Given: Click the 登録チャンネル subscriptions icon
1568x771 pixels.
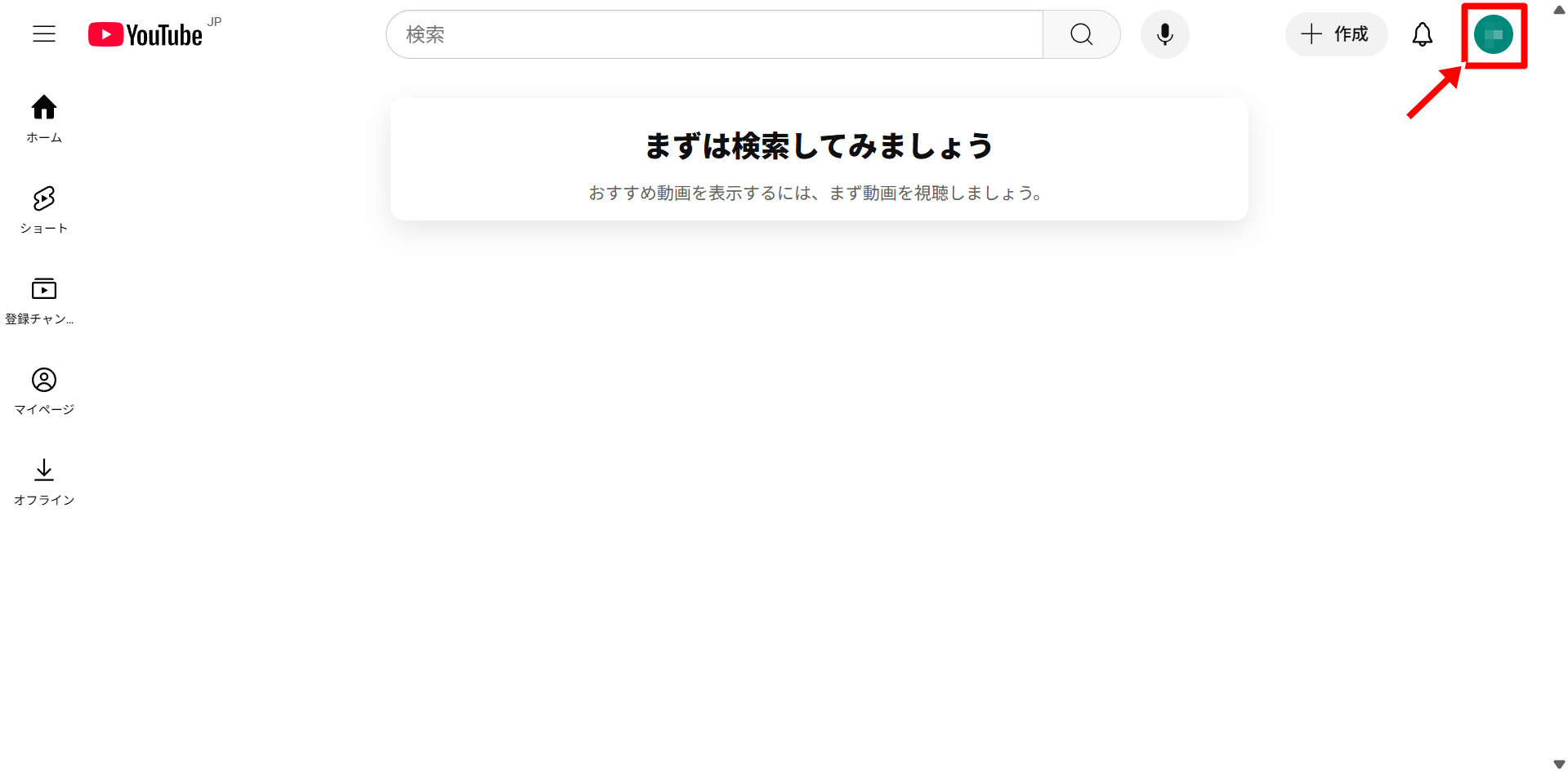Looking at the screenshot, I should tap(44, 289).
